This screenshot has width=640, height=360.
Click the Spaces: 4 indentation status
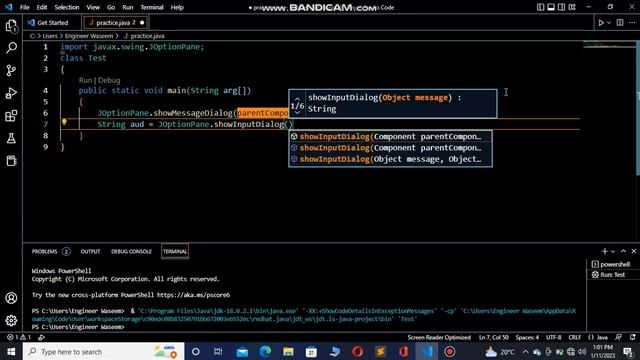527,338
